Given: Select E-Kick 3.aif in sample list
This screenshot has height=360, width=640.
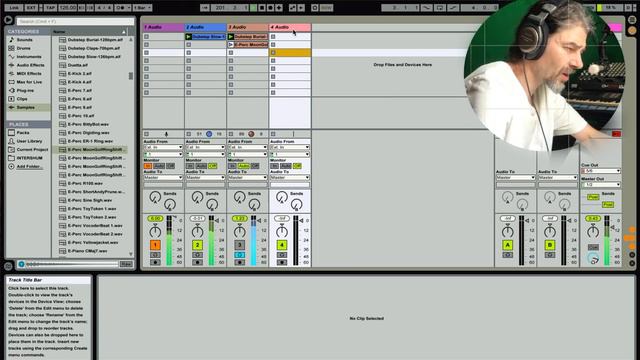Looking at the screenshot, I should click(x=80, y=73).
